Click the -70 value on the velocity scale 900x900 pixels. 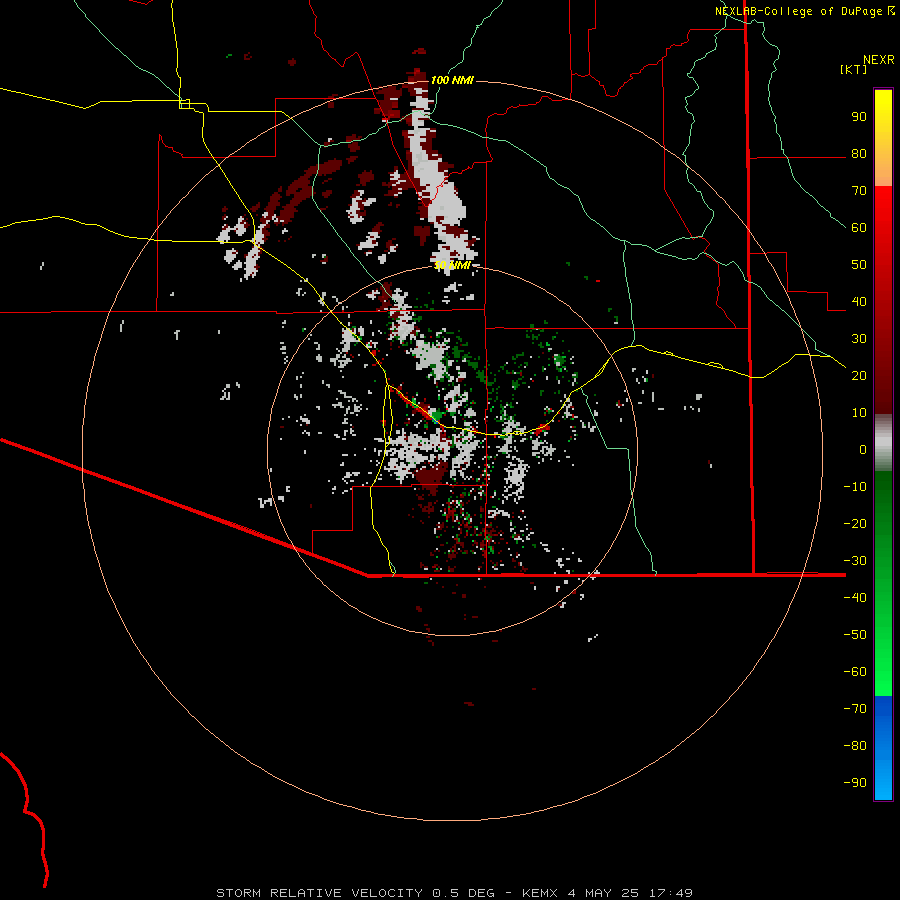(x=855, y=708)
